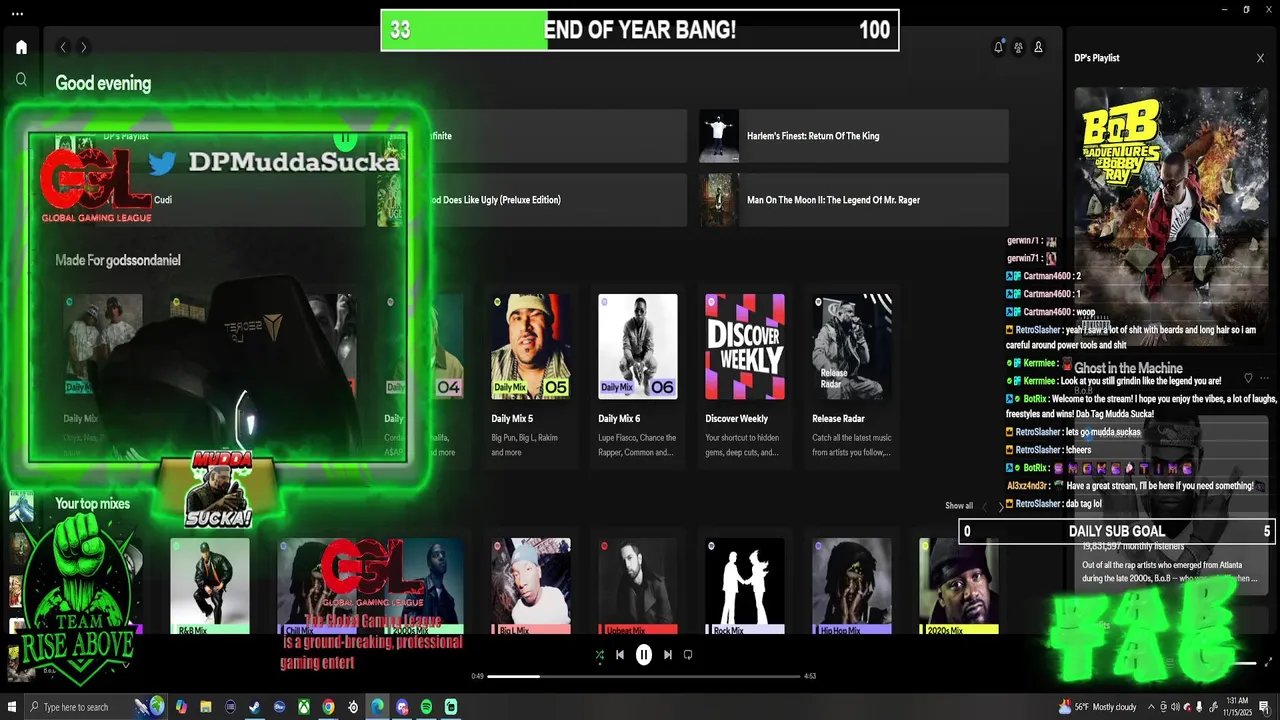Open Man On The Moon II shortcut
Viewport: 1280px width, 720px height.
coord(853,200)
